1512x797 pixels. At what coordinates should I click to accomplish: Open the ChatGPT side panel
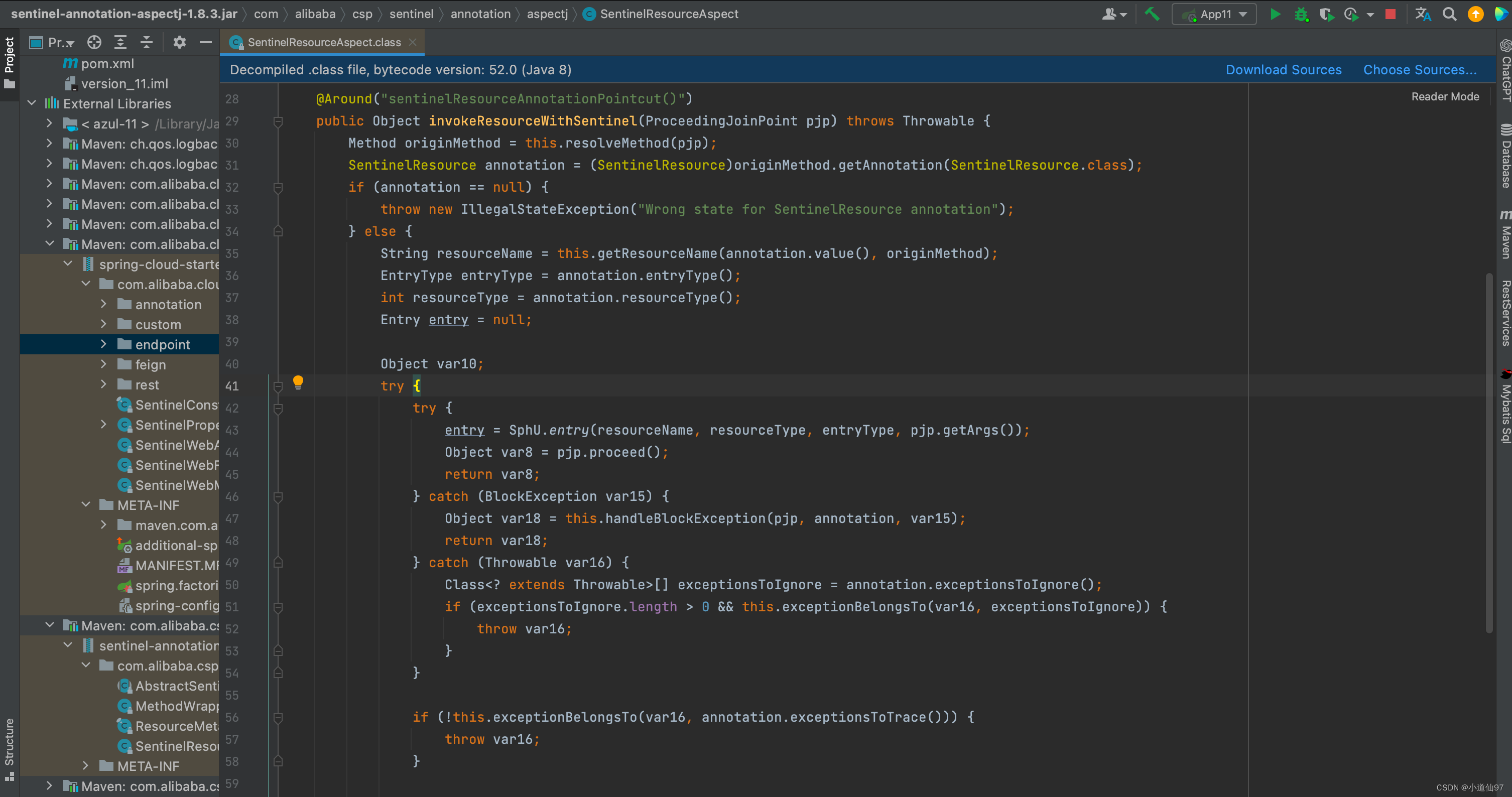pyautogui.click(x=1505, y=70)
